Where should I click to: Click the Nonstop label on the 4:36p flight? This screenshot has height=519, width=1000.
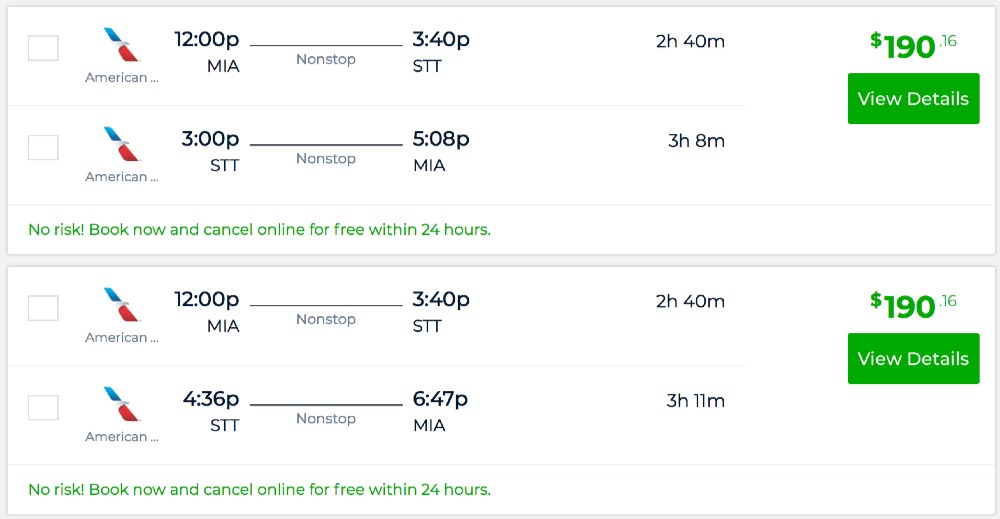326,419
